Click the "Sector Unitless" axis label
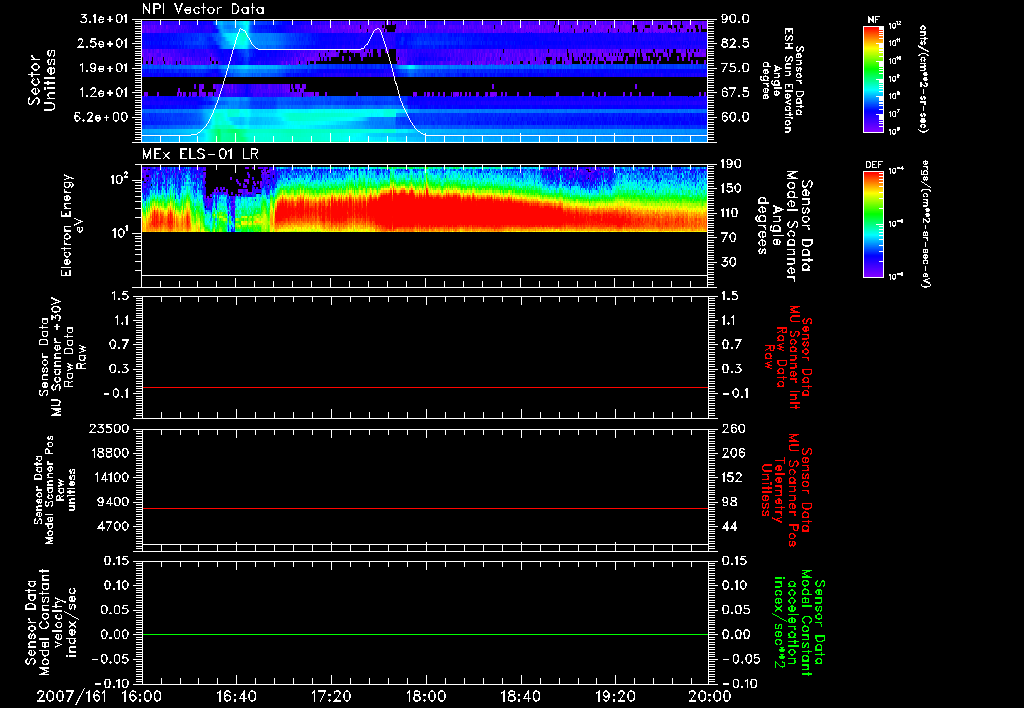This screenshot has width=1024, height=708. [x=42, y=80]
